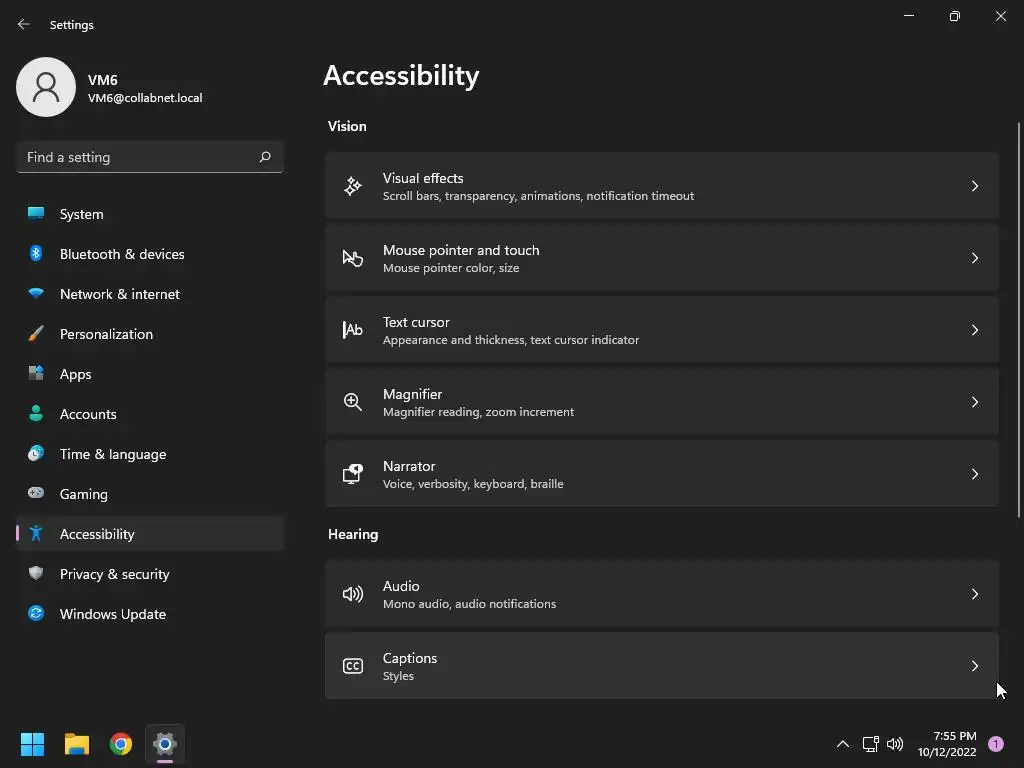
Task: Open the Windows Start menu
Action: (x=33, y=744)
